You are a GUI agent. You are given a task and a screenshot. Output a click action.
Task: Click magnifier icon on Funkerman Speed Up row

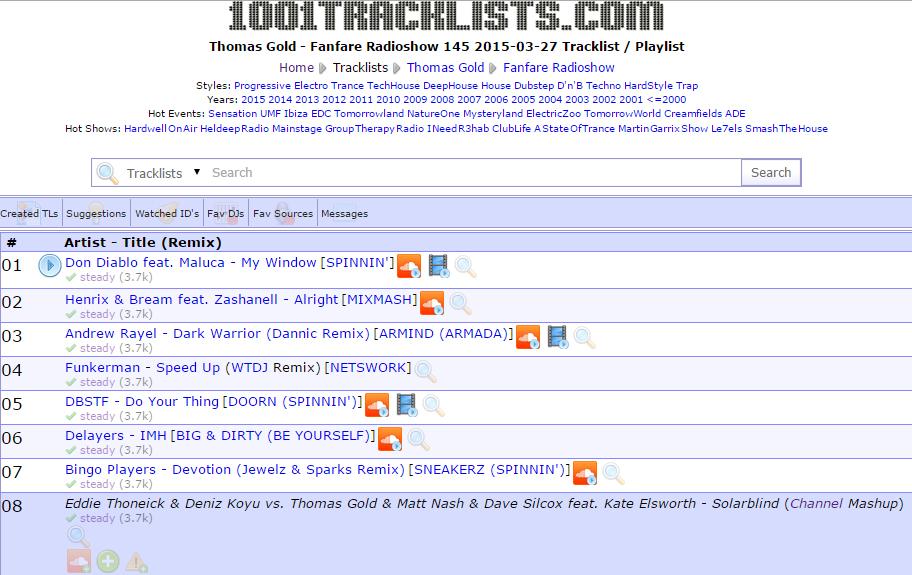coord(425,371)
